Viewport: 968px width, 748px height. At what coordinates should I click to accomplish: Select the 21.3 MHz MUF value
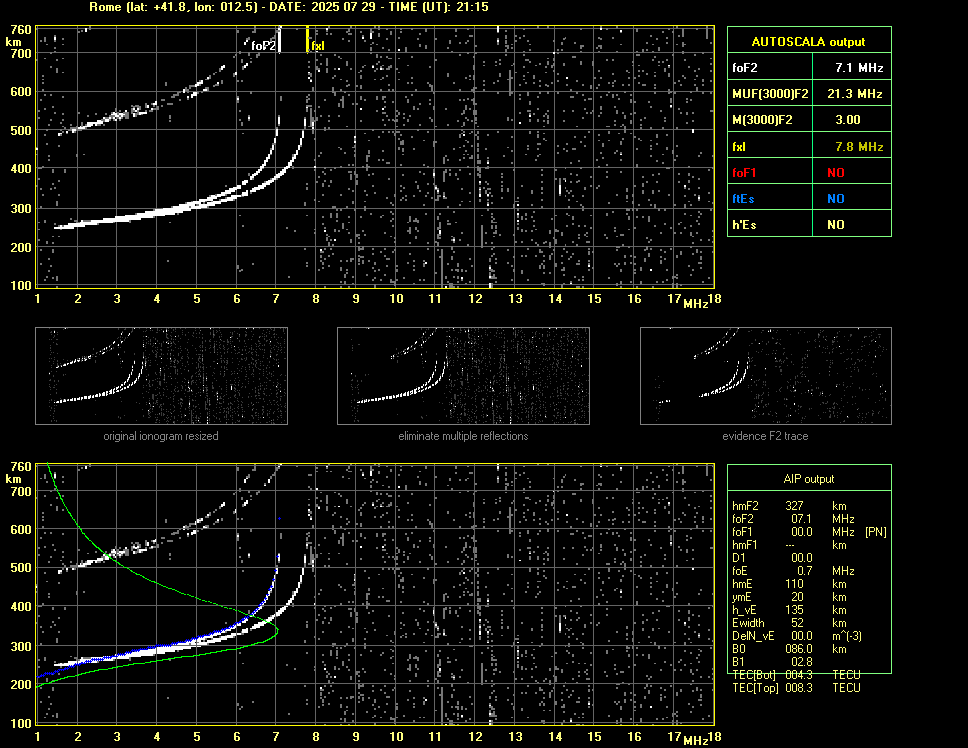(854, 94)
